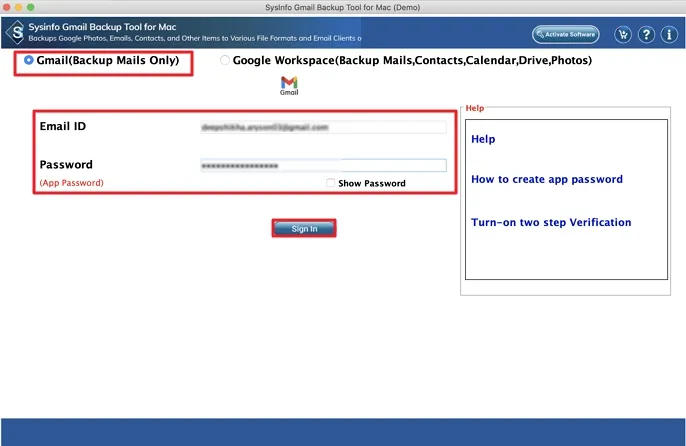Open the shopping cart purchase icon
Image resolution: width=686 pixels, height=446 pixels.
point(623,34)
